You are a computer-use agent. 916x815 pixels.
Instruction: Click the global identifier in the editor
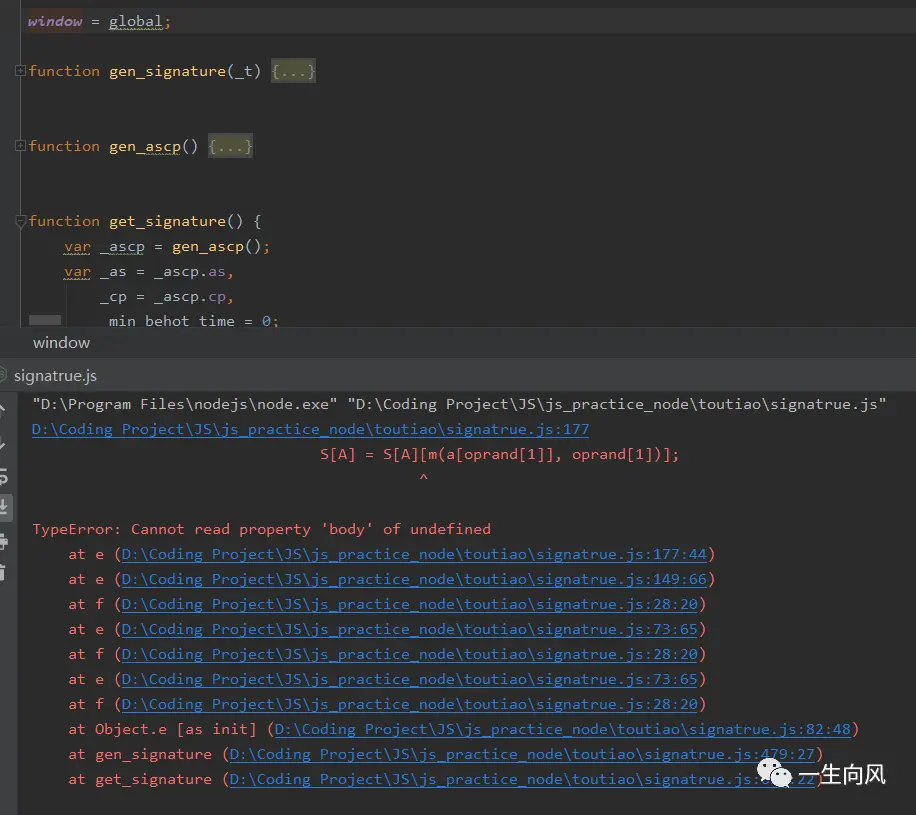[136, 22]
